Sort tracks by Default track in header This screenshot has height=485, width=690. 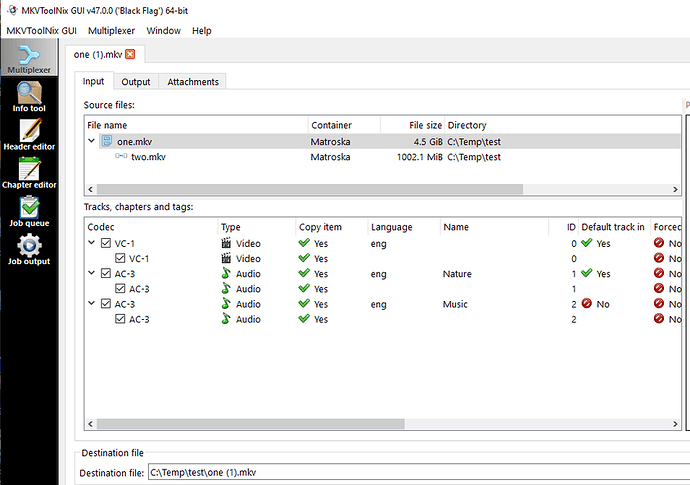pos(614,227)
